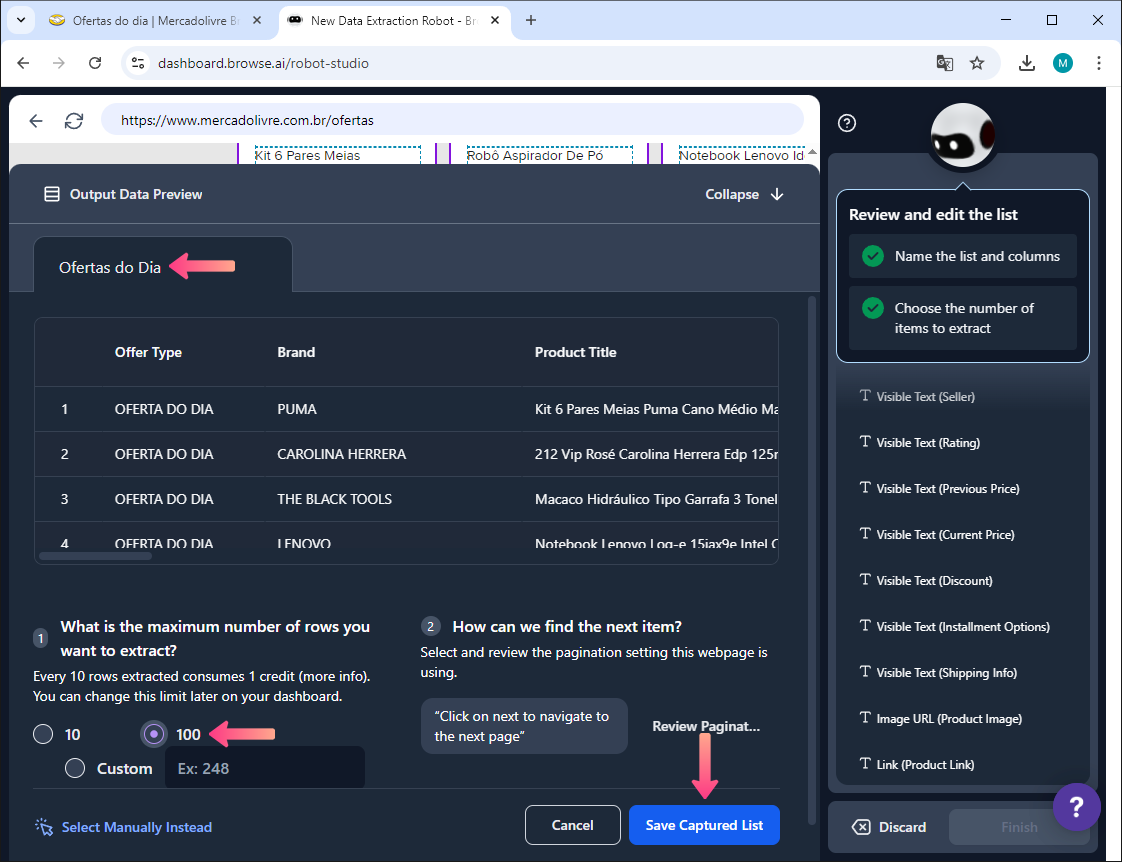Switch to the Ofertas do dia Mercadolivre tab
Image resolution: width=1122 pixels, height=862 pixels.
coord(154,21)
